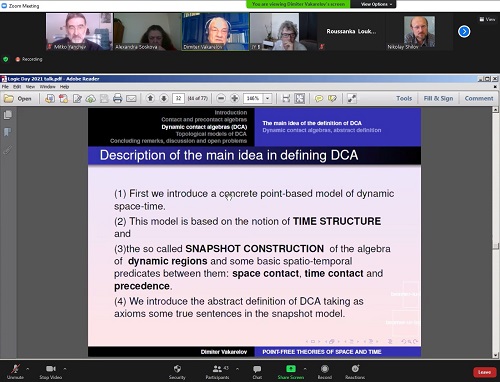This screenshot has height=382, width=500.
Task: Open the Help menu in Adobe Reader
Action: 64,87
